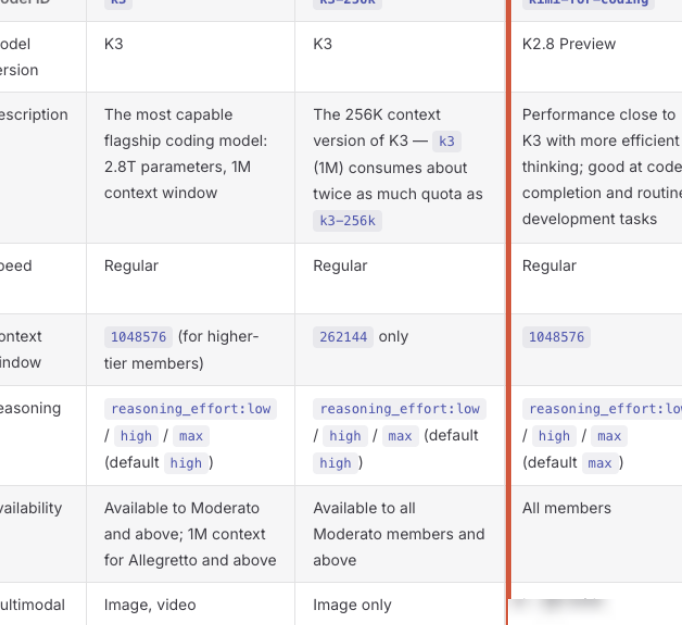Click the '(for higher-tier members)' note

point(181,350)
